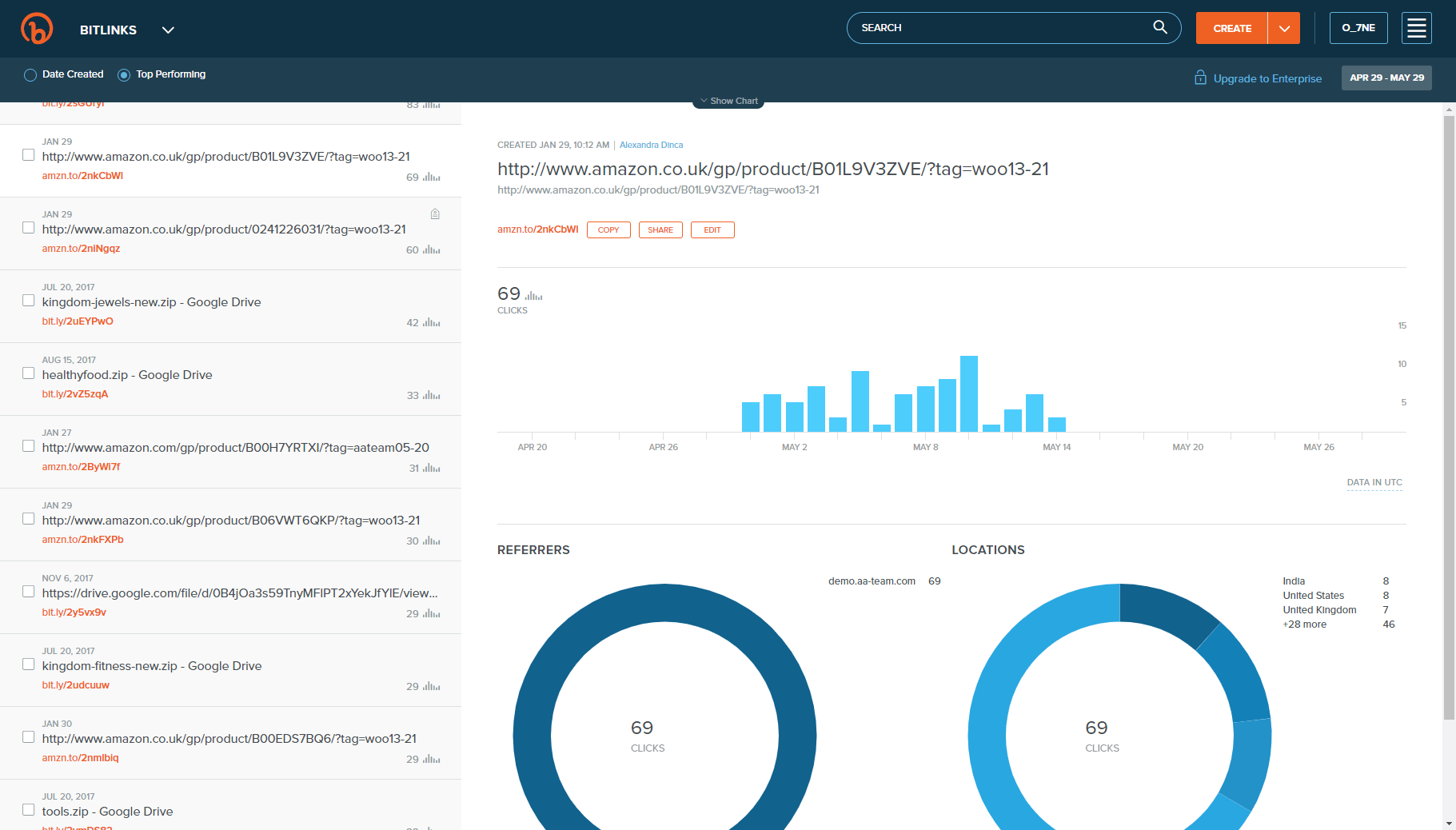Click the lock icon beside Upgrade to Enterprise

(x=1200, y=78)
